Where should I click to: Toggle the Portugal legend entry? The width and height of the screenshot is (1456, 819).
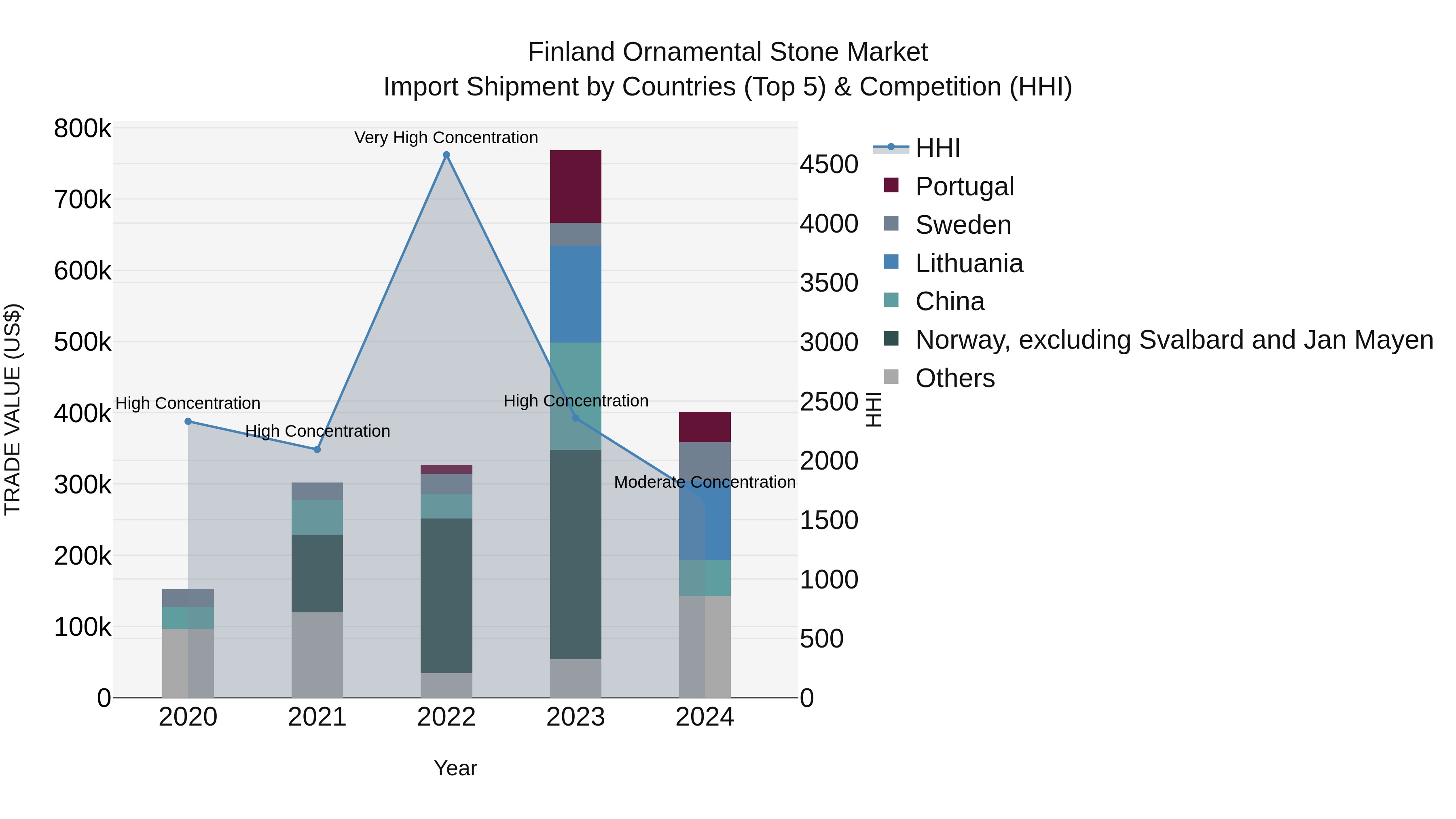[x=949, y=186]
